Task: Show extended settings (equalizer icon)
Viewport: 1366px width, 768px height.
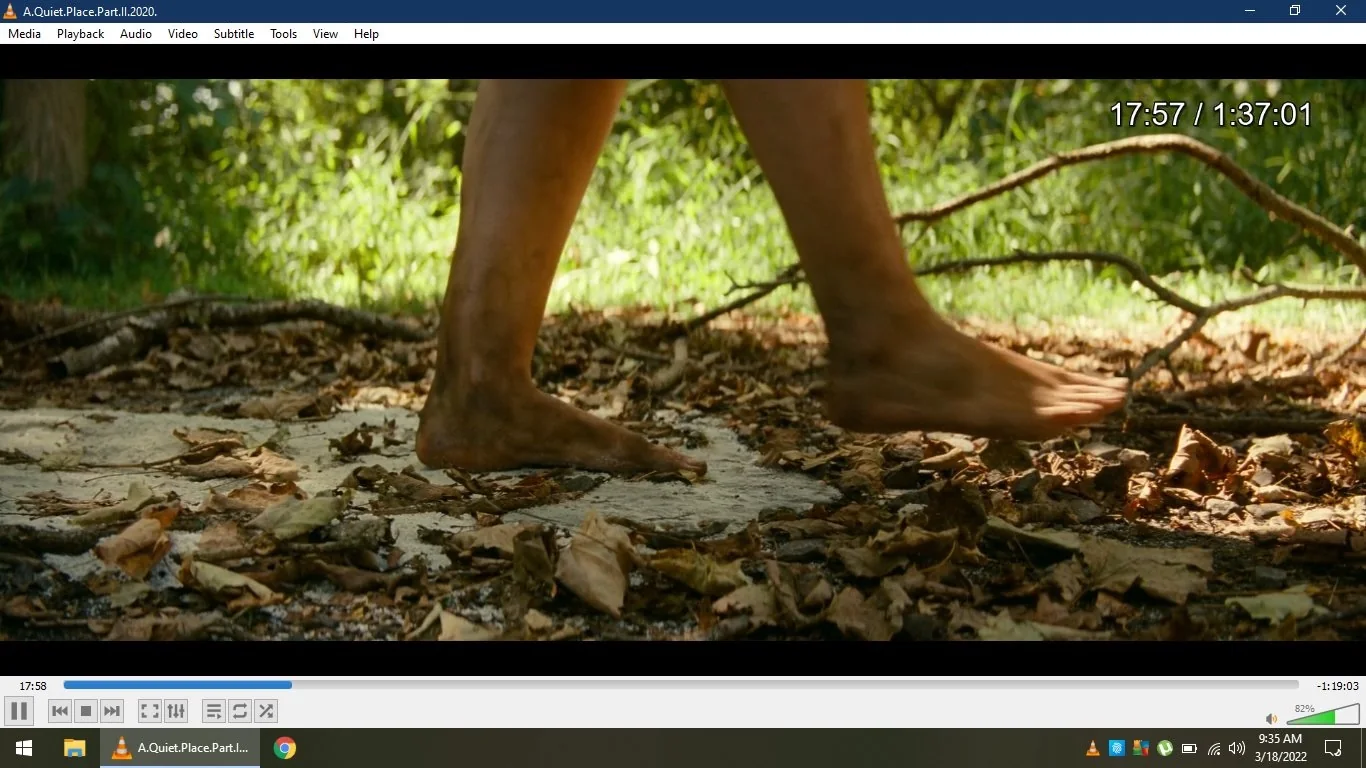Action: (x=176, y=711)
